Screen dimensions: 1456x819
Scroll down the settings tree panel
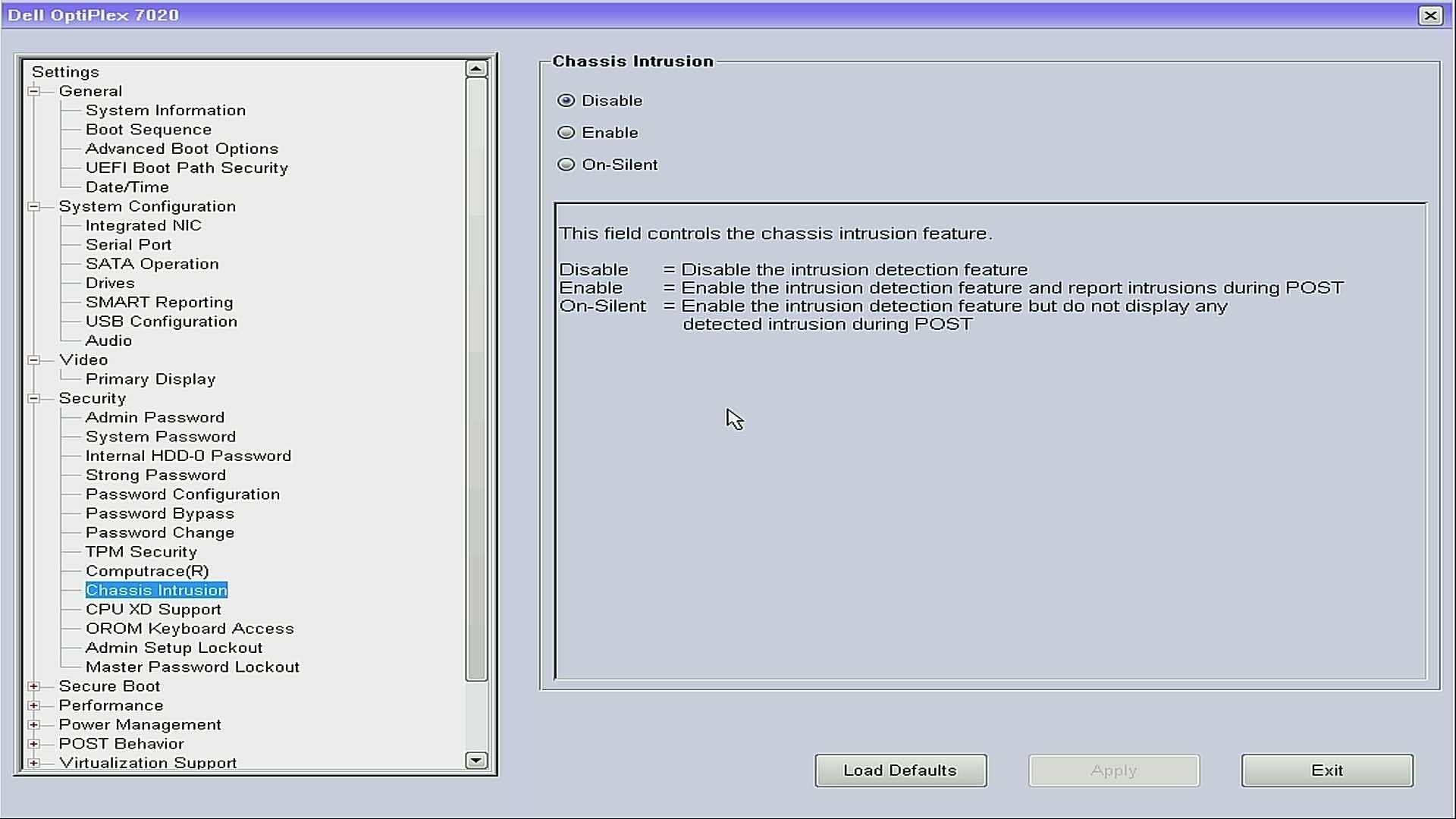coord(477,762)
